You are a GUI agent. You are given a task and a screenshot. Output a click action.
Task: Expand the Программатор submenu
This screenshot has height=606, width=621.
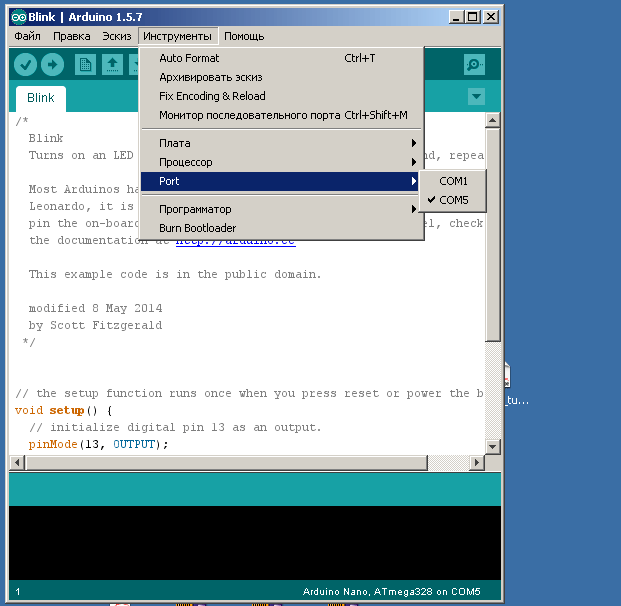point(280,209)
